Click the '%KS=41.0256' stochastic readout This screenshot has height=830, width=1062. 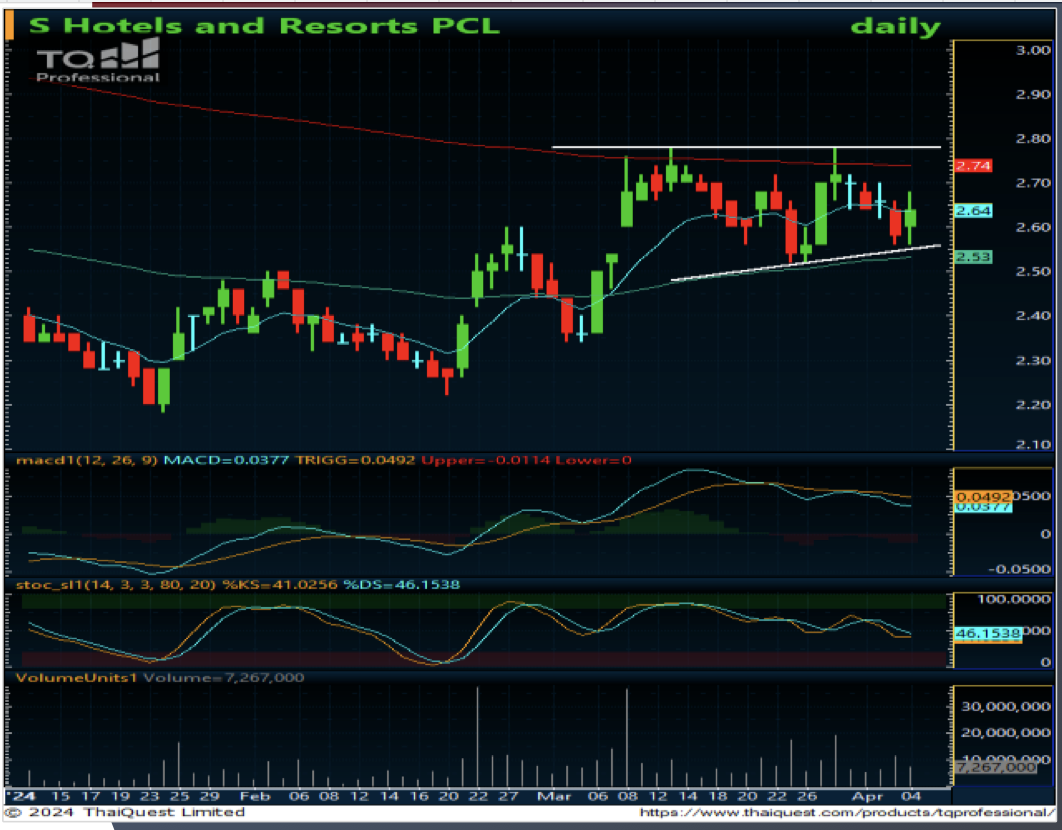click(x=280, y=585)
